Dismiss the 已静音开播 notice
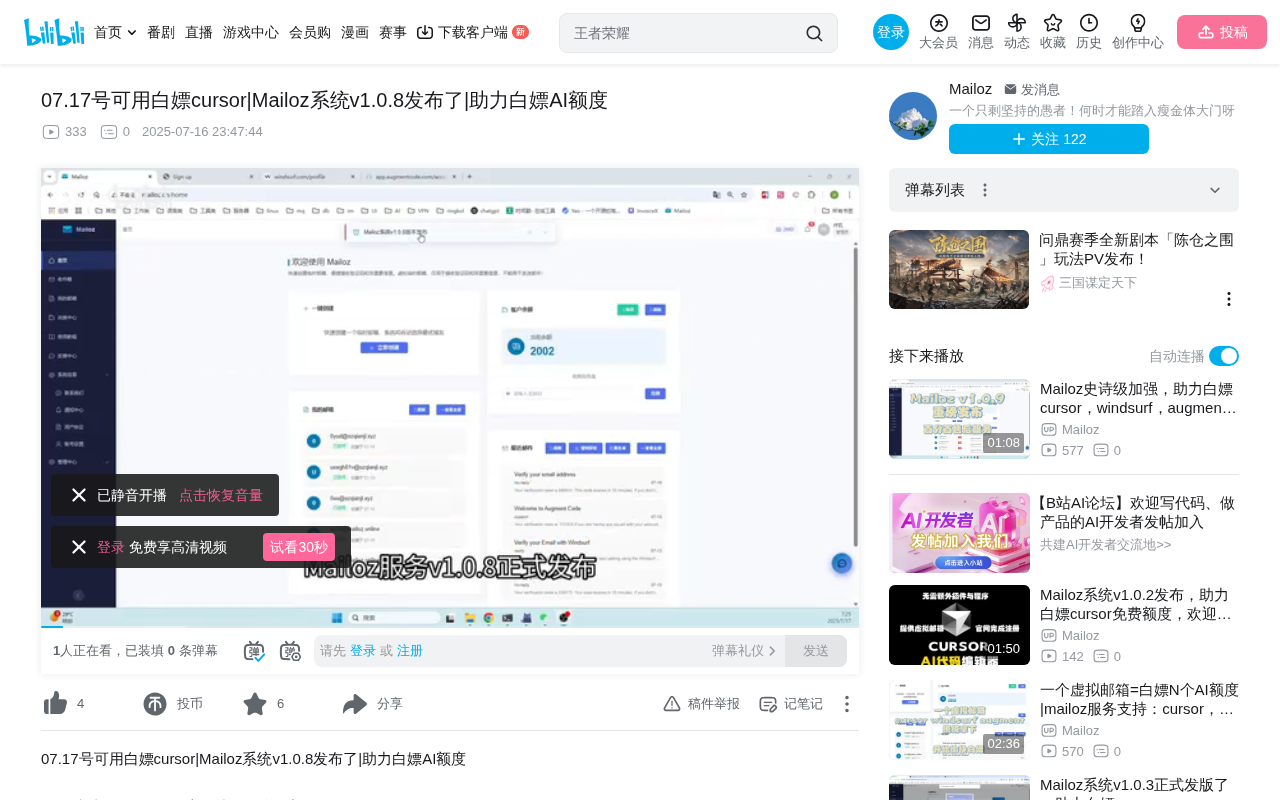The height and width of the screenshot is (800, 1280). pos(79,495)
